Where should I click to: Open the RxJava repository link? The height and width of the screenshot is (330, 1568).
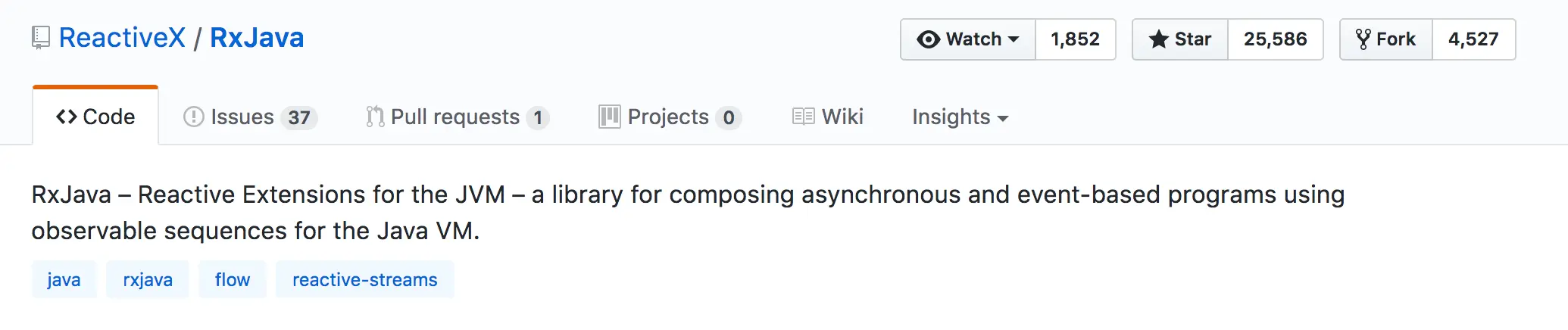[257, 38]
